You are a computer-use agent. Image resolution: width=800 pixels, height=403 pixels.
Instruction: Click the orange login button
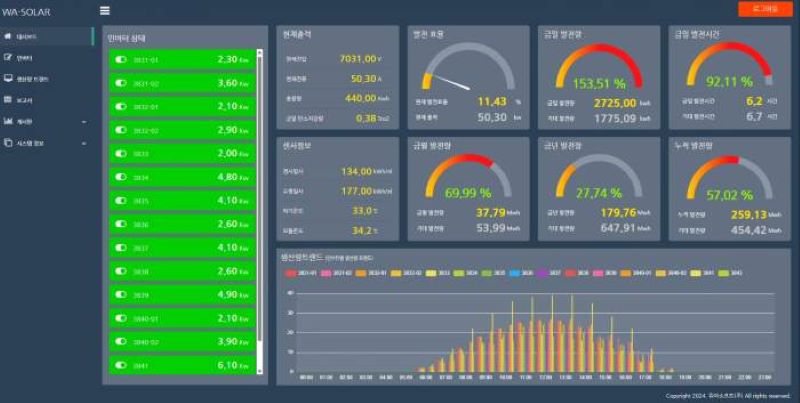coord(764,9)
